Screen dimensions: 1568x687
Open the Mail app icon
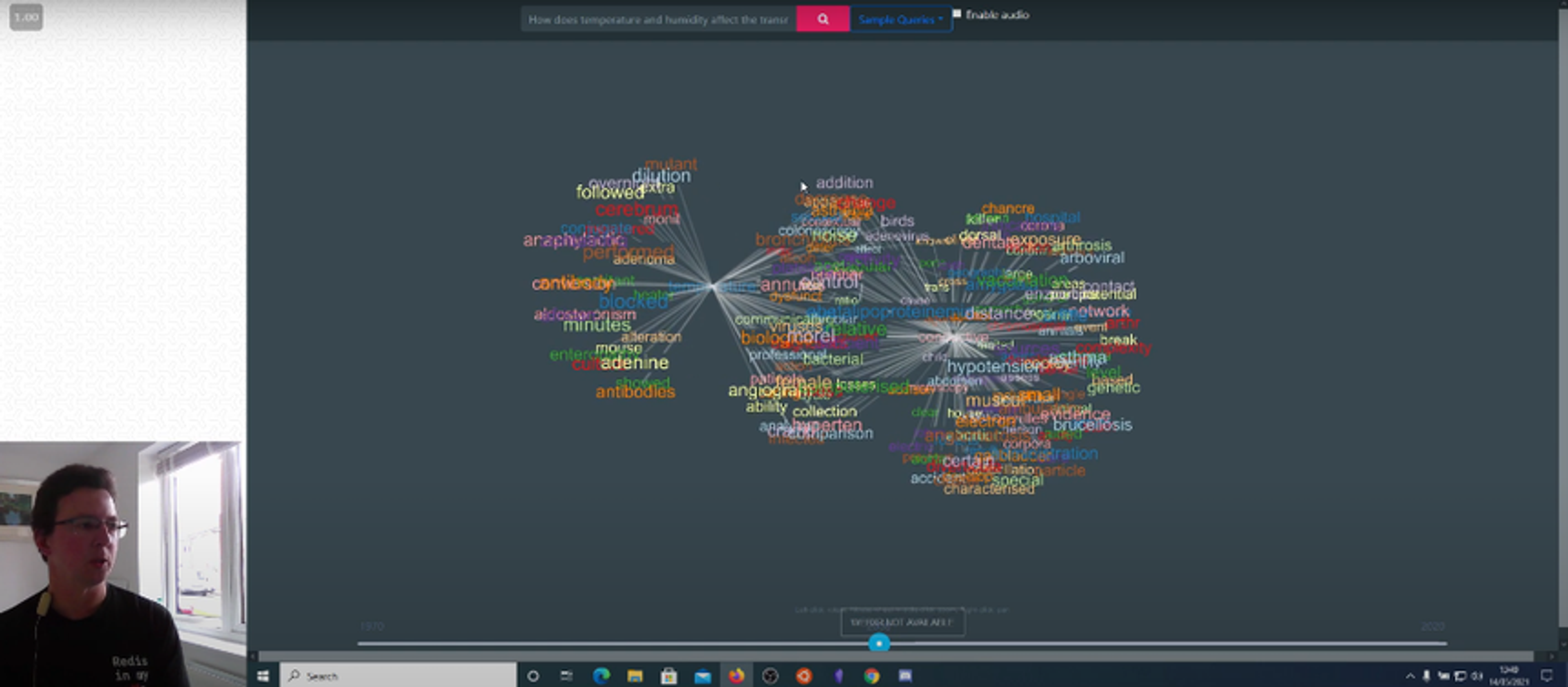click(702, 676)
